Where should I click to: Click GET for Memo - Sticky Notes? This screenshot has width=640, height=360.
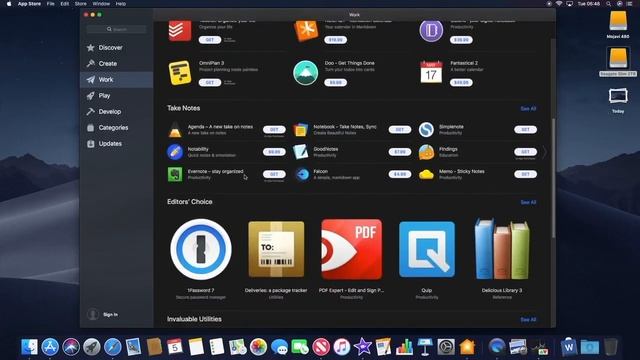click(525, 174)
